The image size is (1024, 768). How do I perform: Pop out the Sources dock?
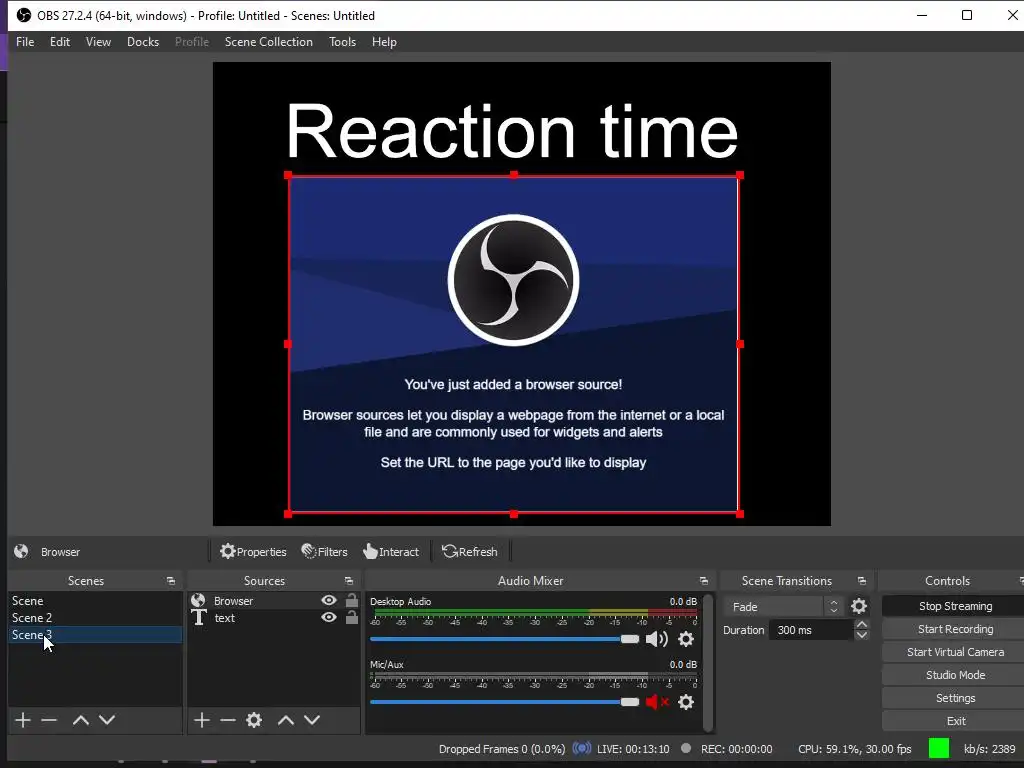(x=349, y=581)
